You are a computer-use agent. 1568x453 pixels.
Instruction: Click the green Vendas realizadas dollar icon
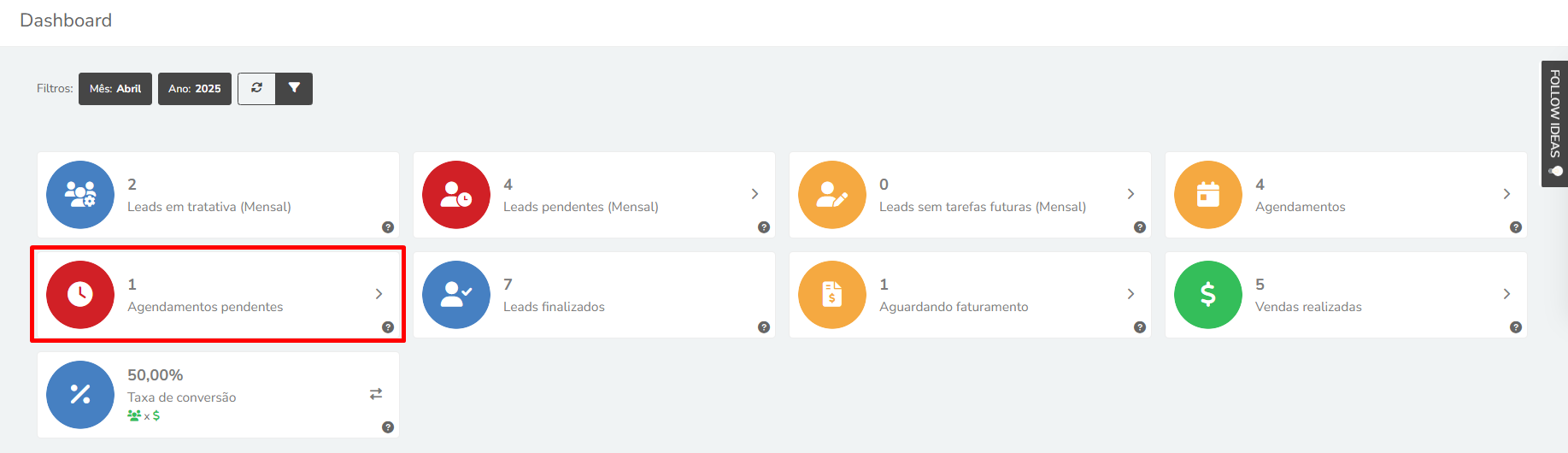(x=1208, y=295)
